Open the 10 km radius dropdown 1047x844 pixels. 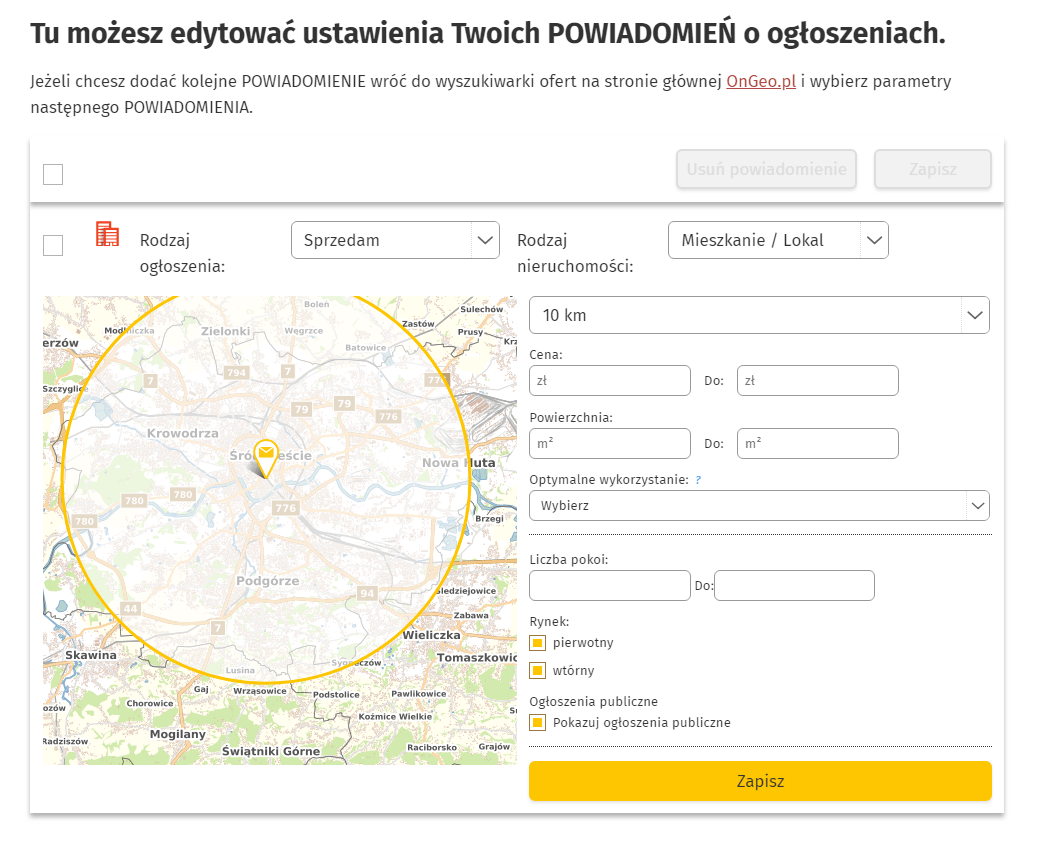pos(759,315)
